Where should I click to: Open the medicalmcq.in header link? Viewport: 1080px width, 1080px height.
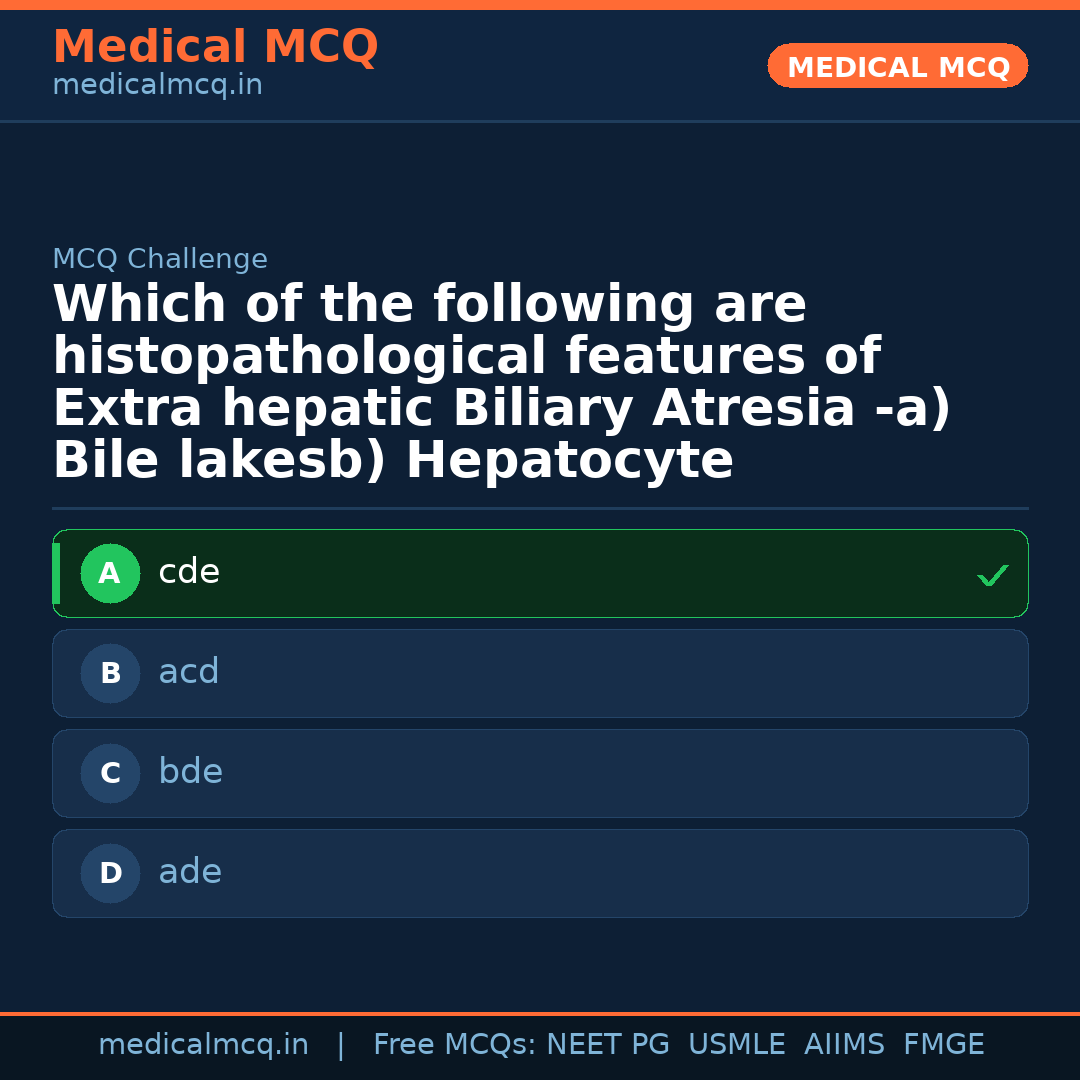157,84
